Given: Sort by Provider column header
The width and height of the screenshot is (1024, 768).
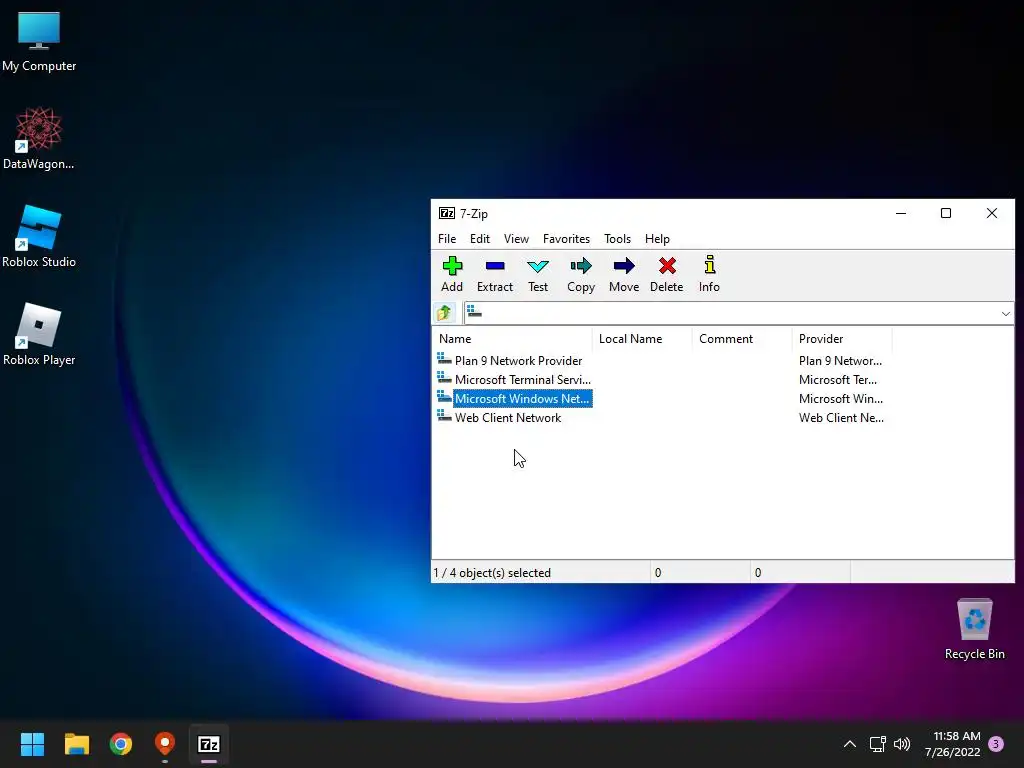Looking at the screenshot, I should coord(842,339).
